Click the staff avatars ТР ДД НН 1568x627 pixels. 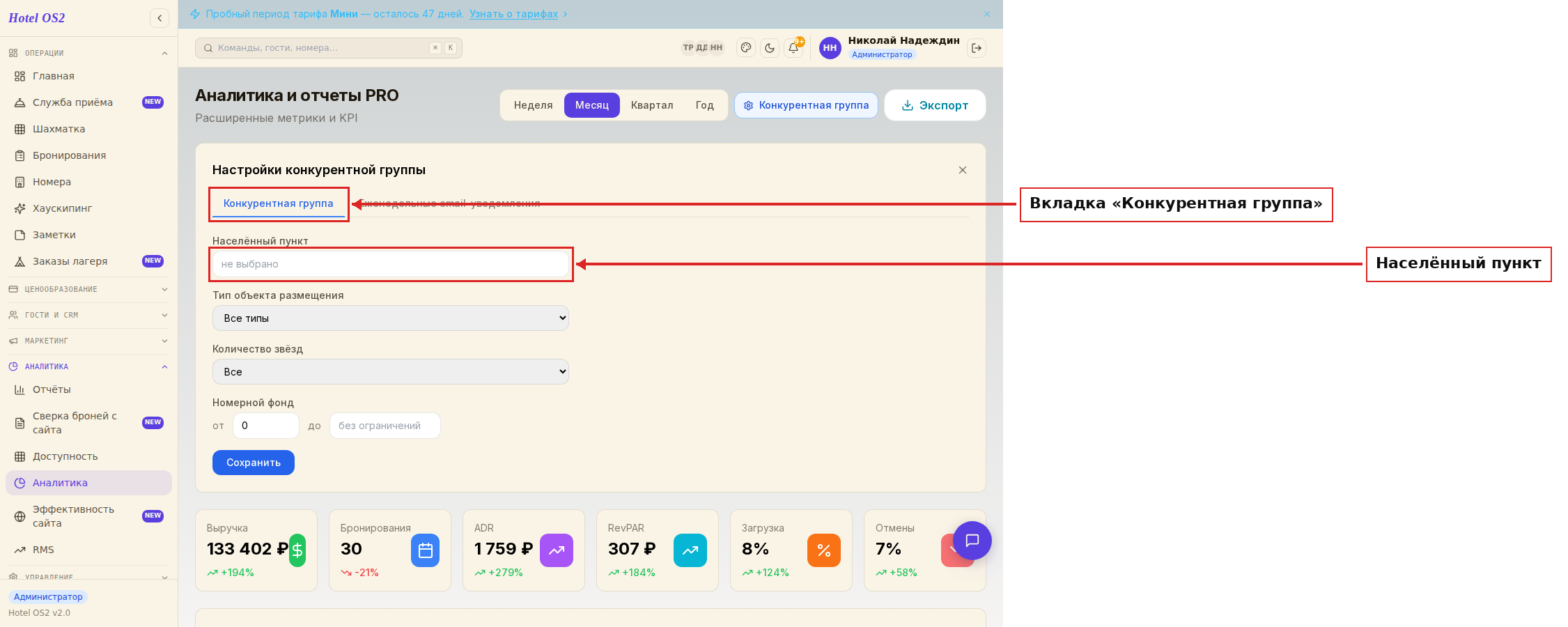click(x=702, y=48)
